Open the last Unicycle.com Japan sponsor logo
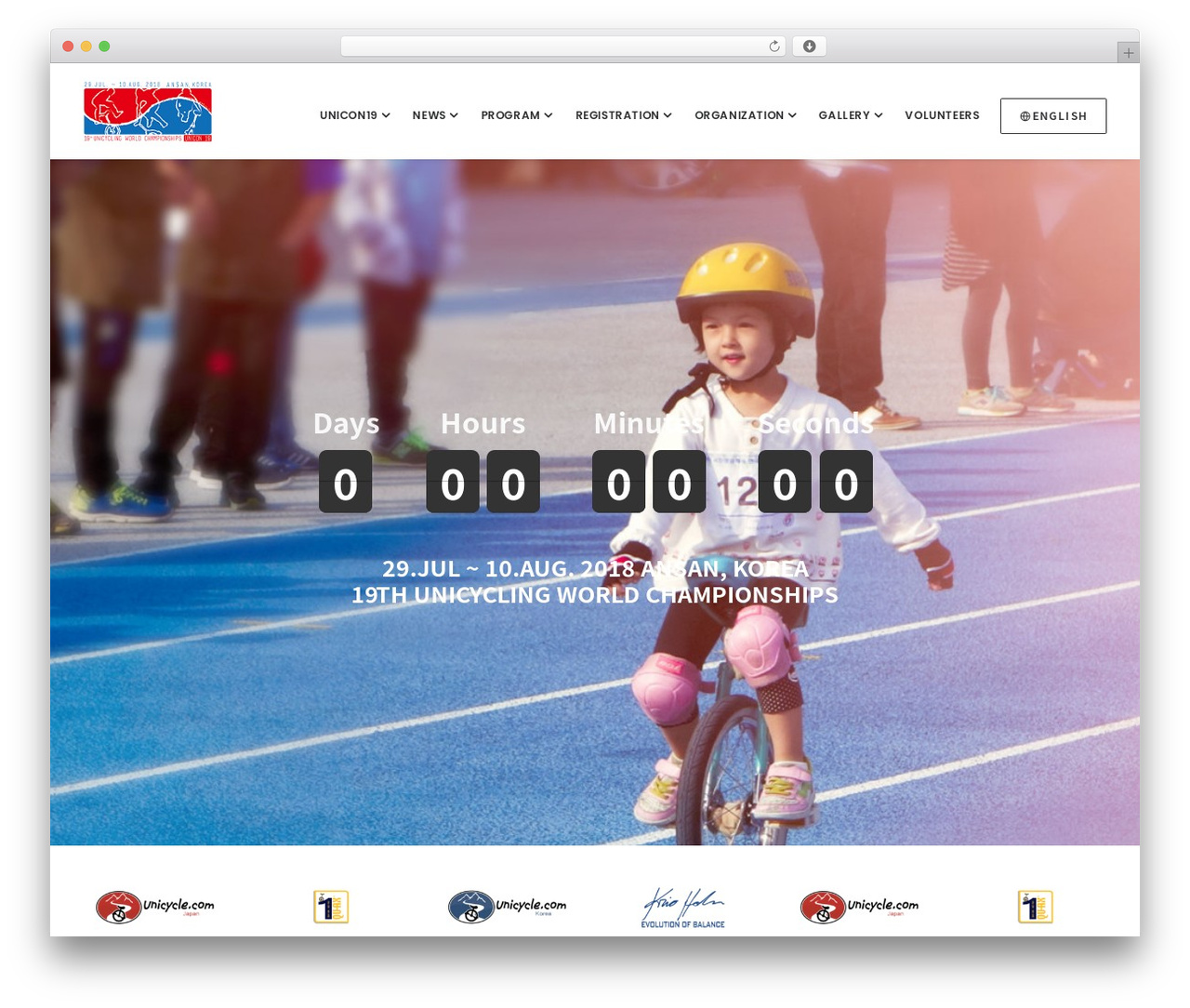The image size is (1190, 1008). tap(859, 907)
